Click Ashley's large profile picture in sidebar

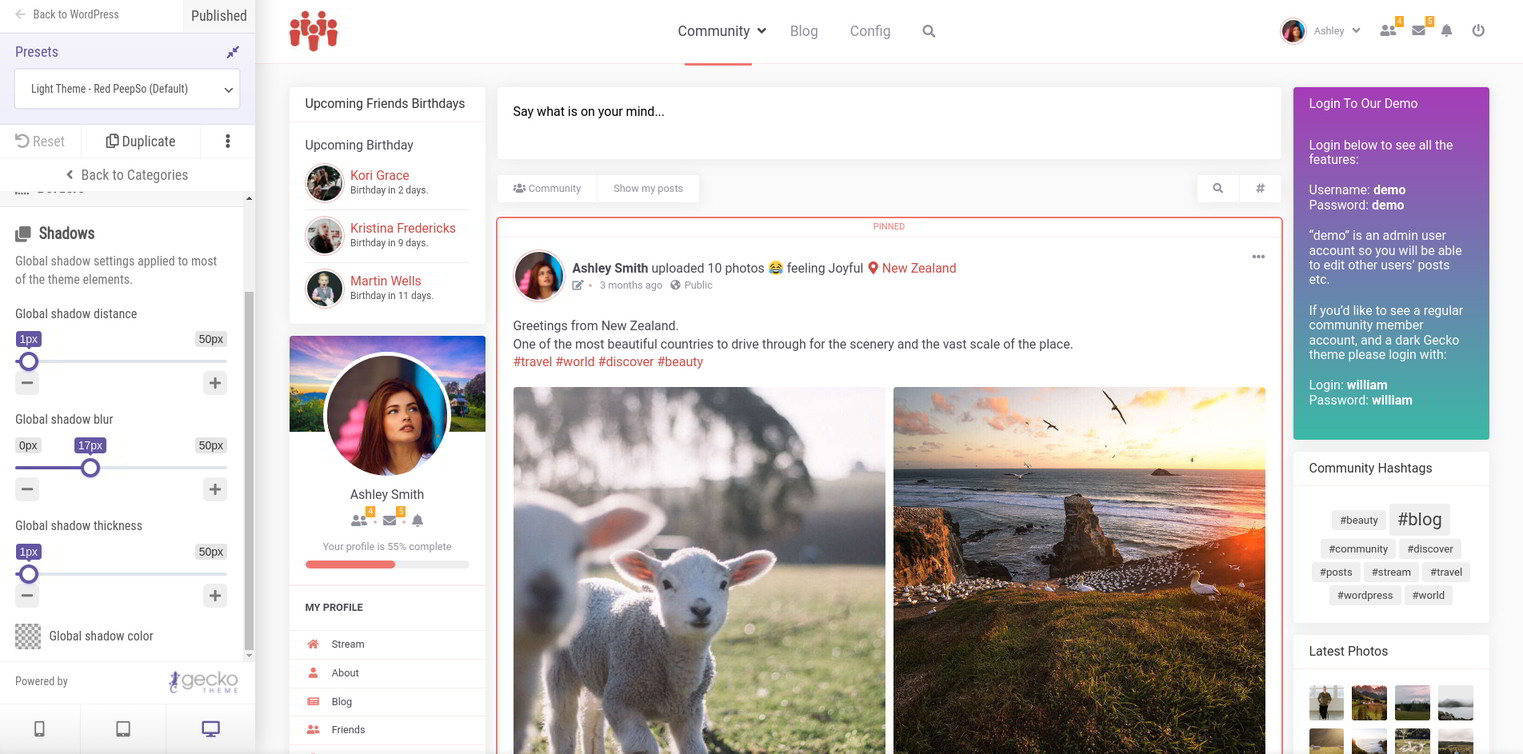click(x=387, y=414)
